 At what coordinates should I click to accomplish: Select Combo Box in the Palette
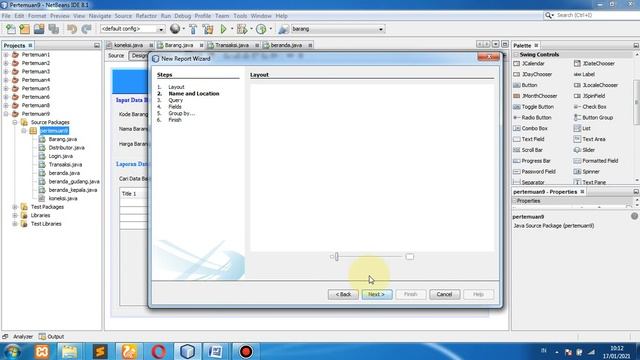(530, 129)
